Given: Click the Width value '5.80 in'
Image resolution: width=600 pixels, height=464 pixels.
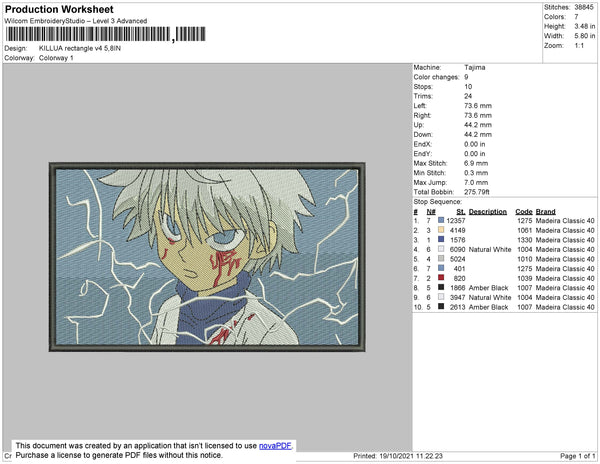Looking at the screenshot, I should (584, 36).
